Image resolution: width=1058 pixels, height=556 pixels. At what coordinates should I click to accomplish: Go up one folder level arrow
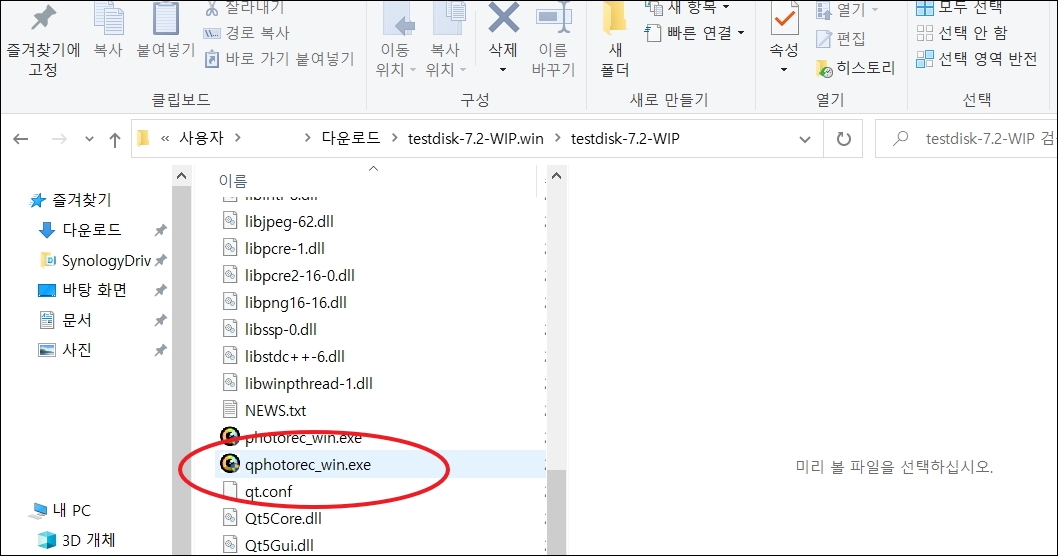(x=115, y=139)
